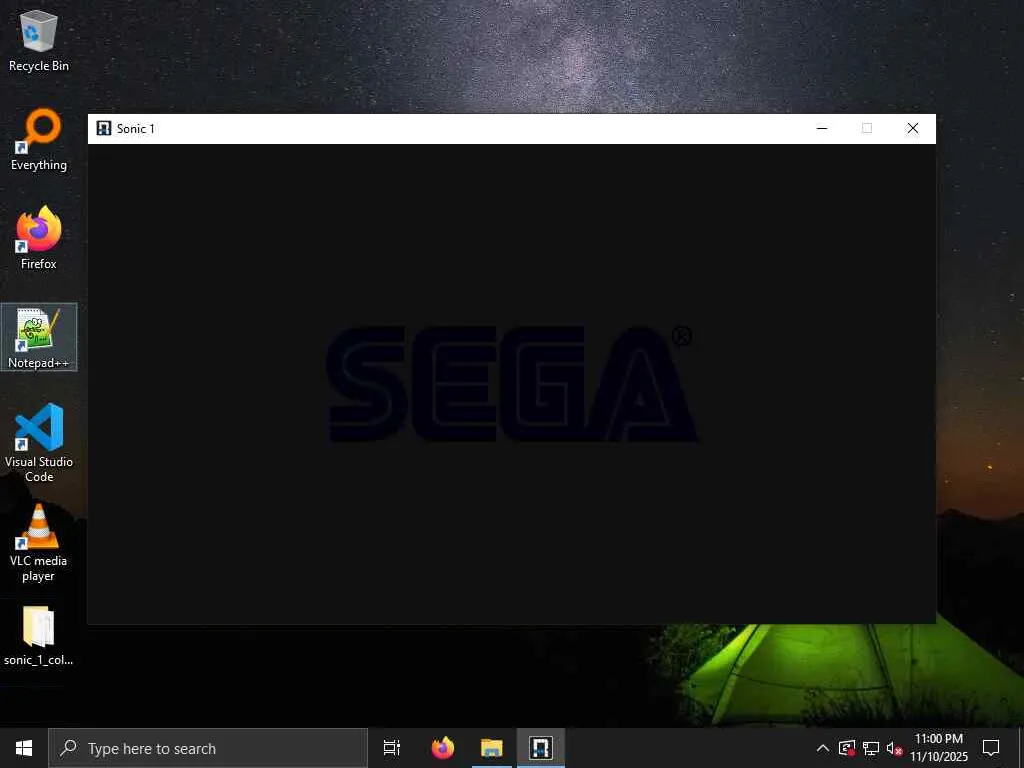Open File Explorer from the taskbar
The image size is (1024, 768).
point(492,748)
